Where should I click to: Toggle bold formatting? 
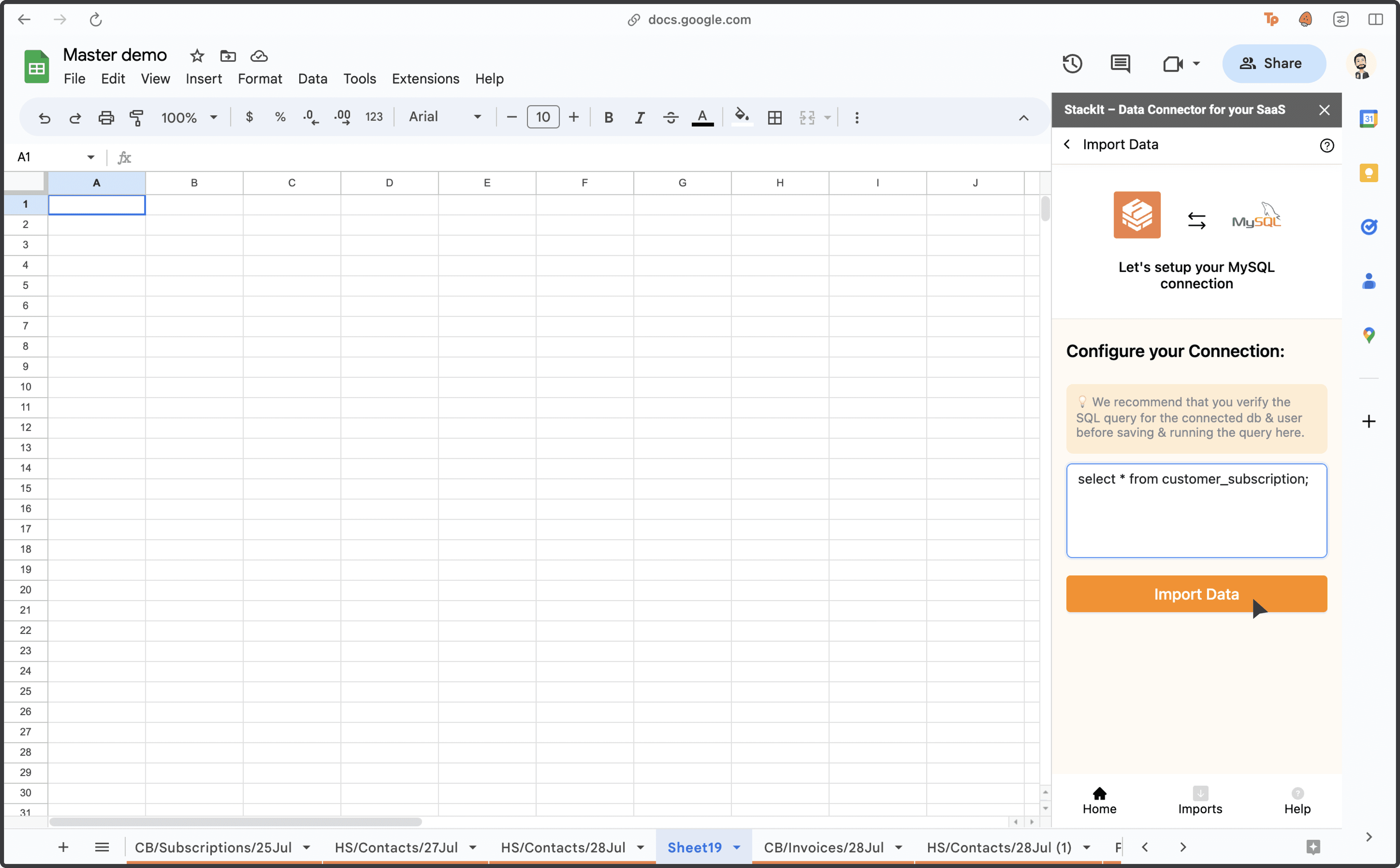(608, 118)
